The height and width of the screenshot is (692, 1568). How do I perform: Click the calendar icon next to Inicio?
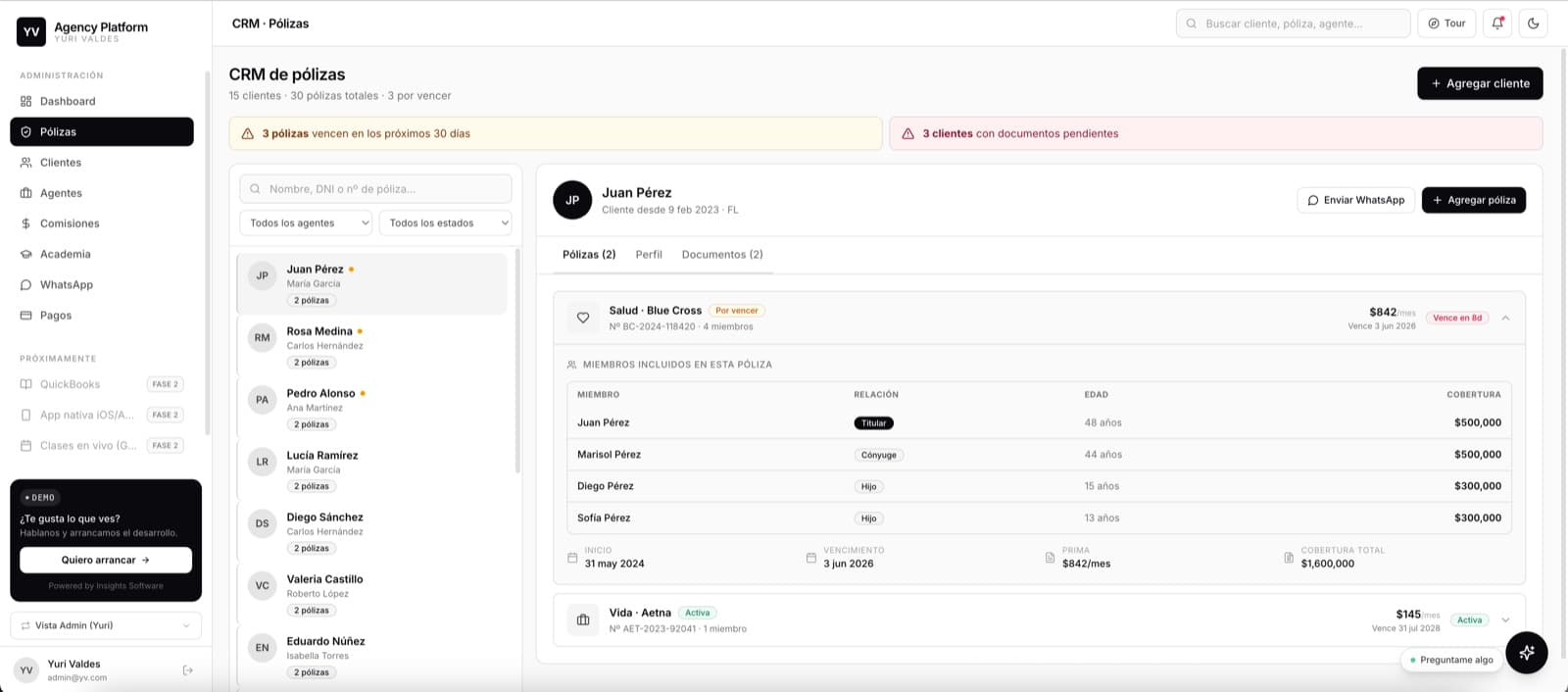click(x=572, y=558)
